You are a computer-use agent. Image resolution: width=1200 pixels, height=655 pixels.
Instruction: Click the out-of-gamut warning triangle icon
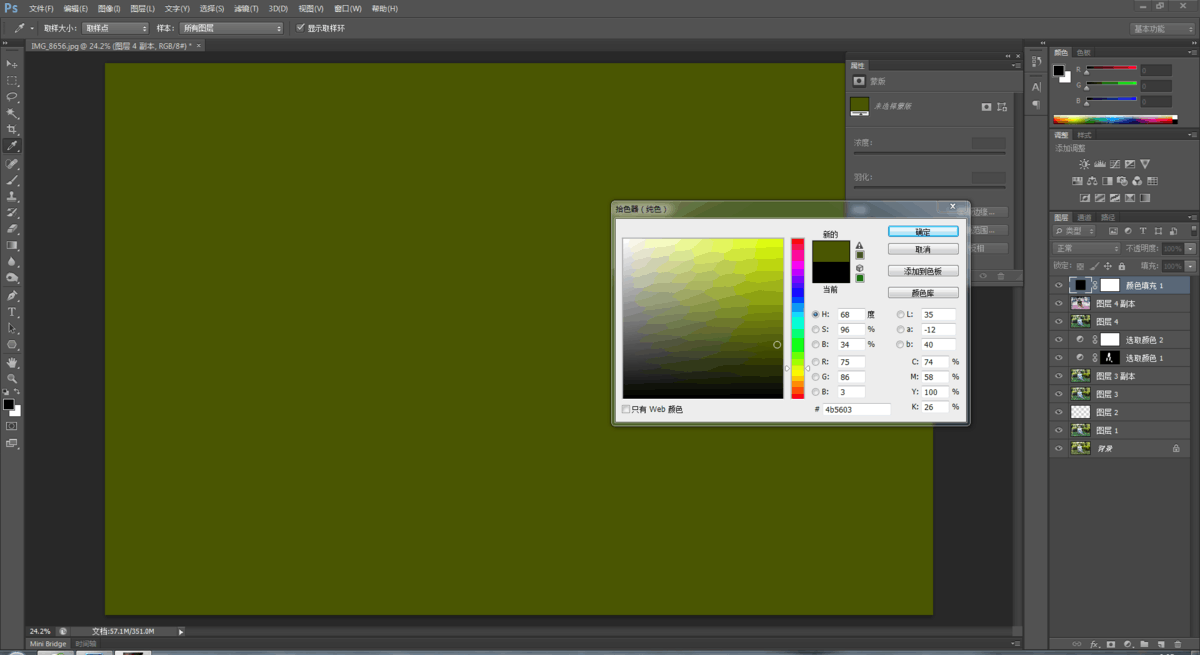(x=859, y=244)
